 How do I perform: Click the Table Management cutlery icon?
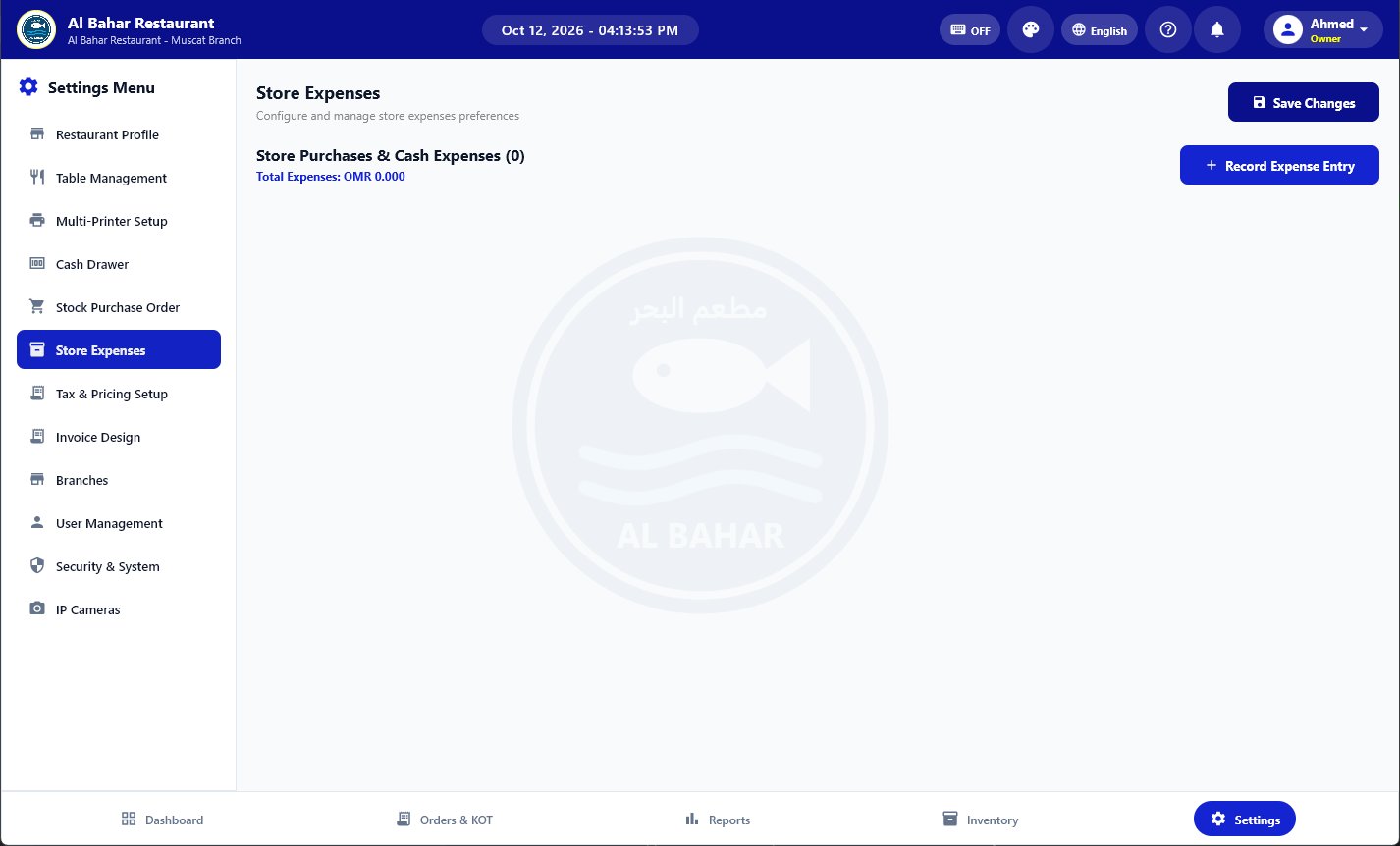pos(37,178)
